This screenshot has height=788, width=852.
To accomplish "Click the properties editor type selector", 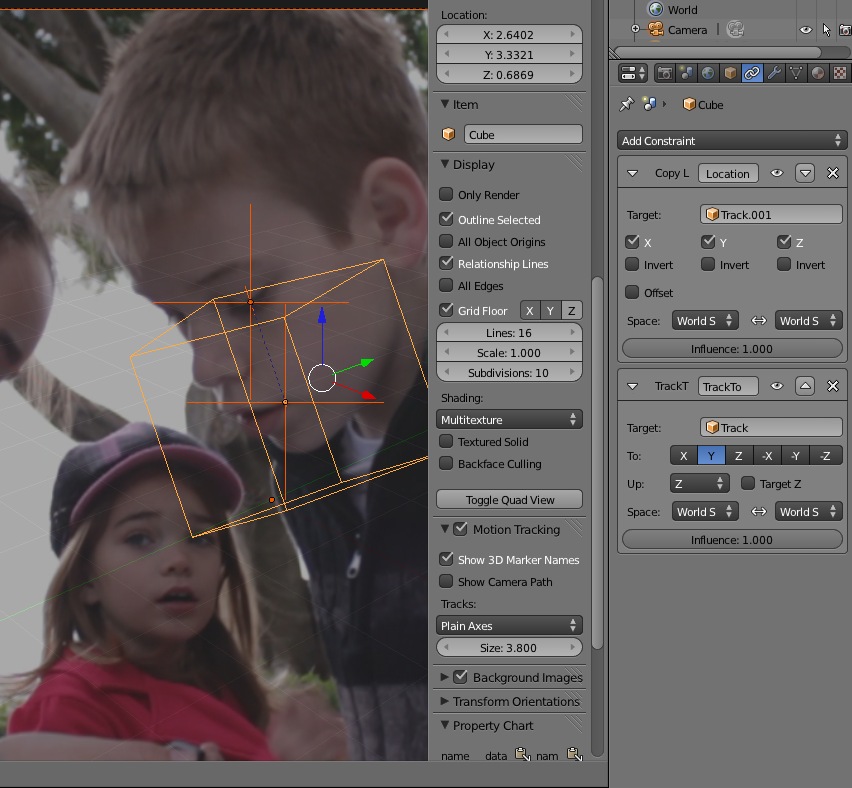I will tap(632, 73).
